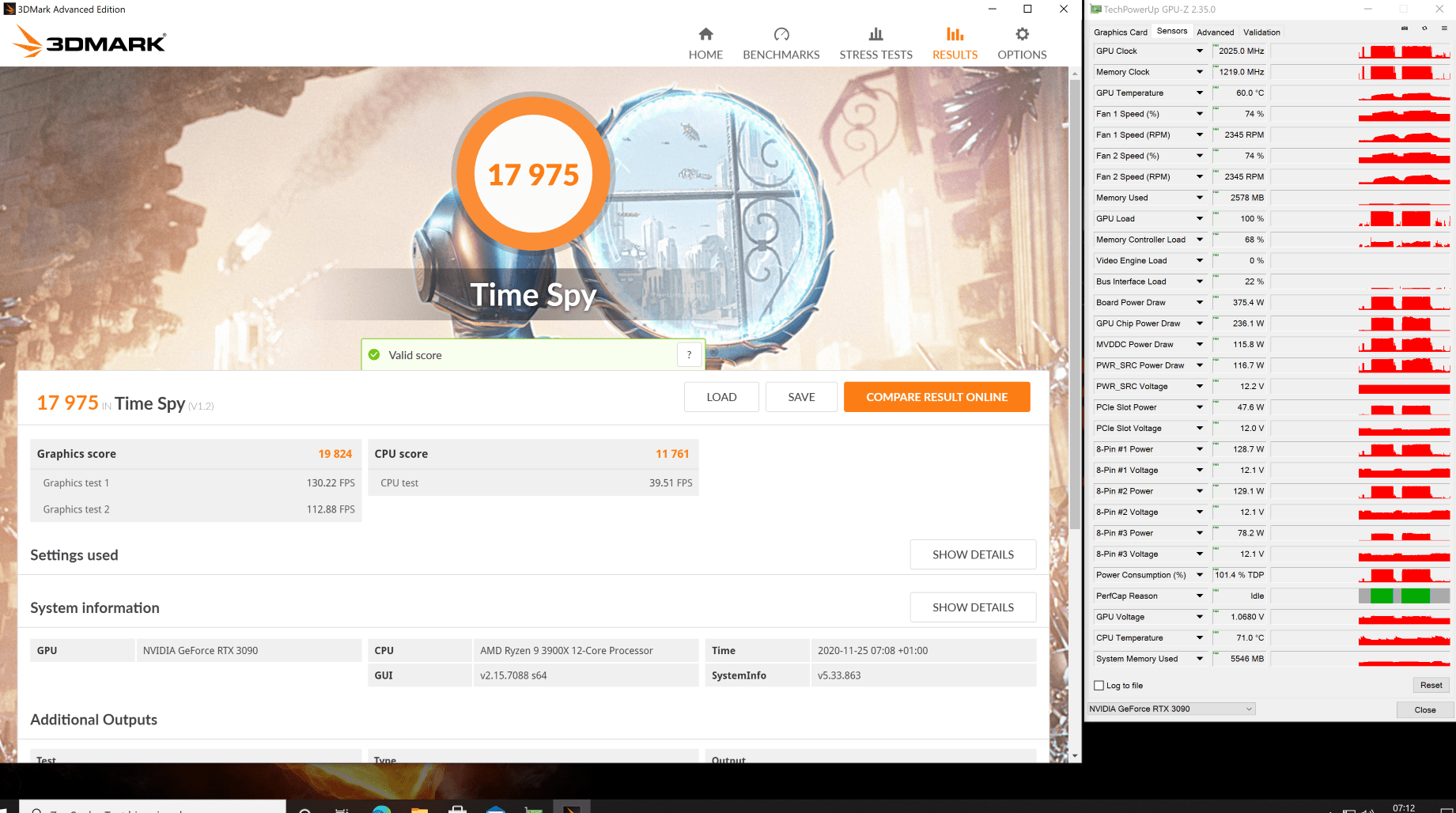Click the PerfCap Reason green graph
This screenshot has height=813, width=1456.
1404,596
